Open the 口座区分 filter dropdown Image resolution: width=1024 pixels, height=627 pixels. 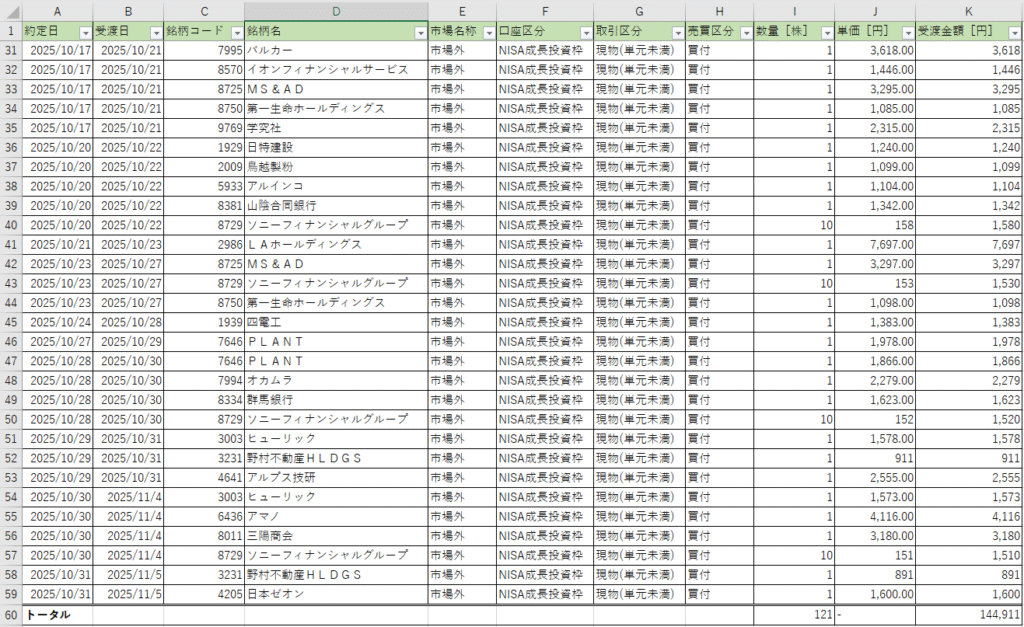pyautogui.click(x=584, y=32)
